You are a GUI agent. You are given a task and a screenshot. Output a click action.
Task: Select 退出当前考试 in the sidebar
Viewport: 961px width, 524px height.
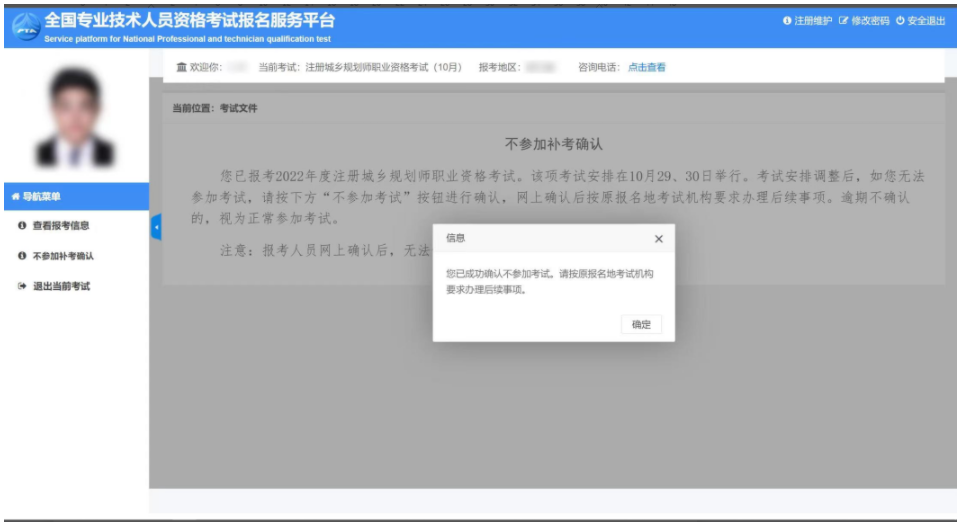point(61,286)
